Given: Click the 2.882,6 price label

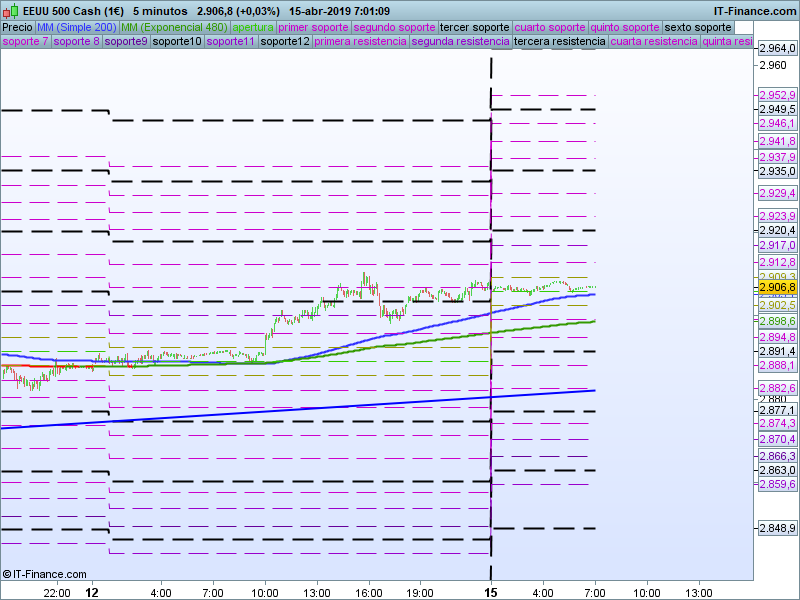Looking at the screenshot, I should pyautogui.click(x=777, y=388).
